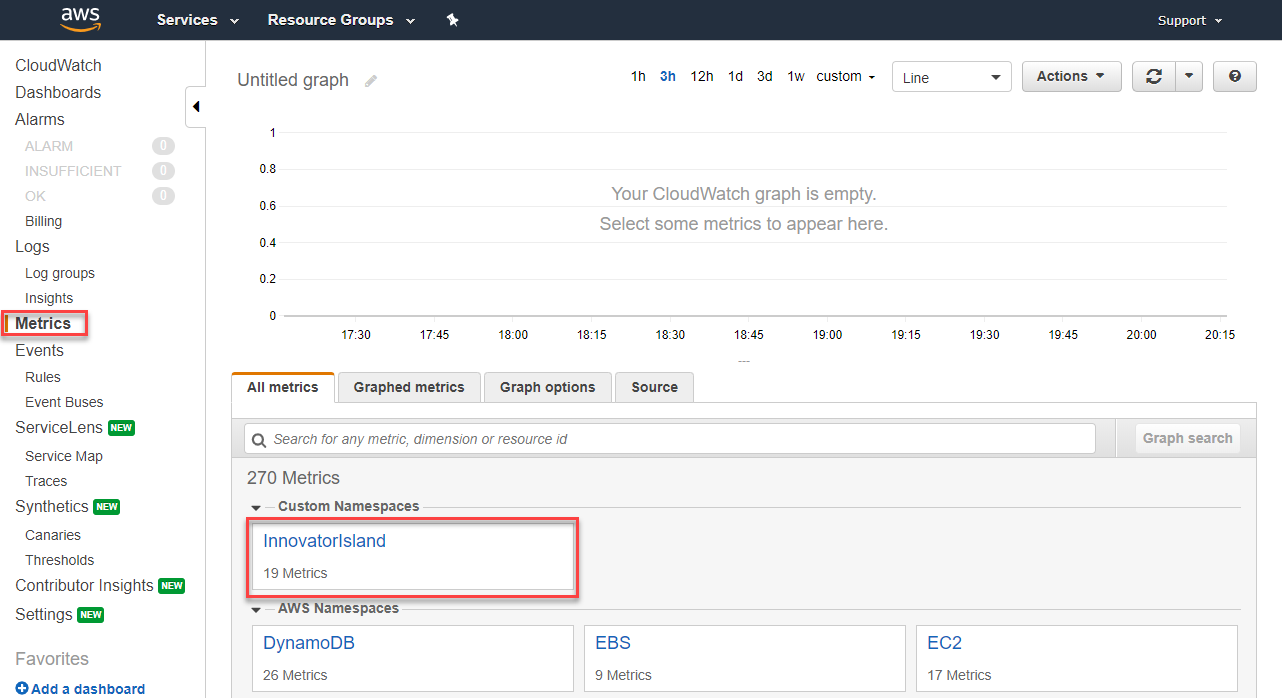The width and height of the screenshot is (1282, 698).
Task: Go to AWS console home logo
Action: point(80,20)
